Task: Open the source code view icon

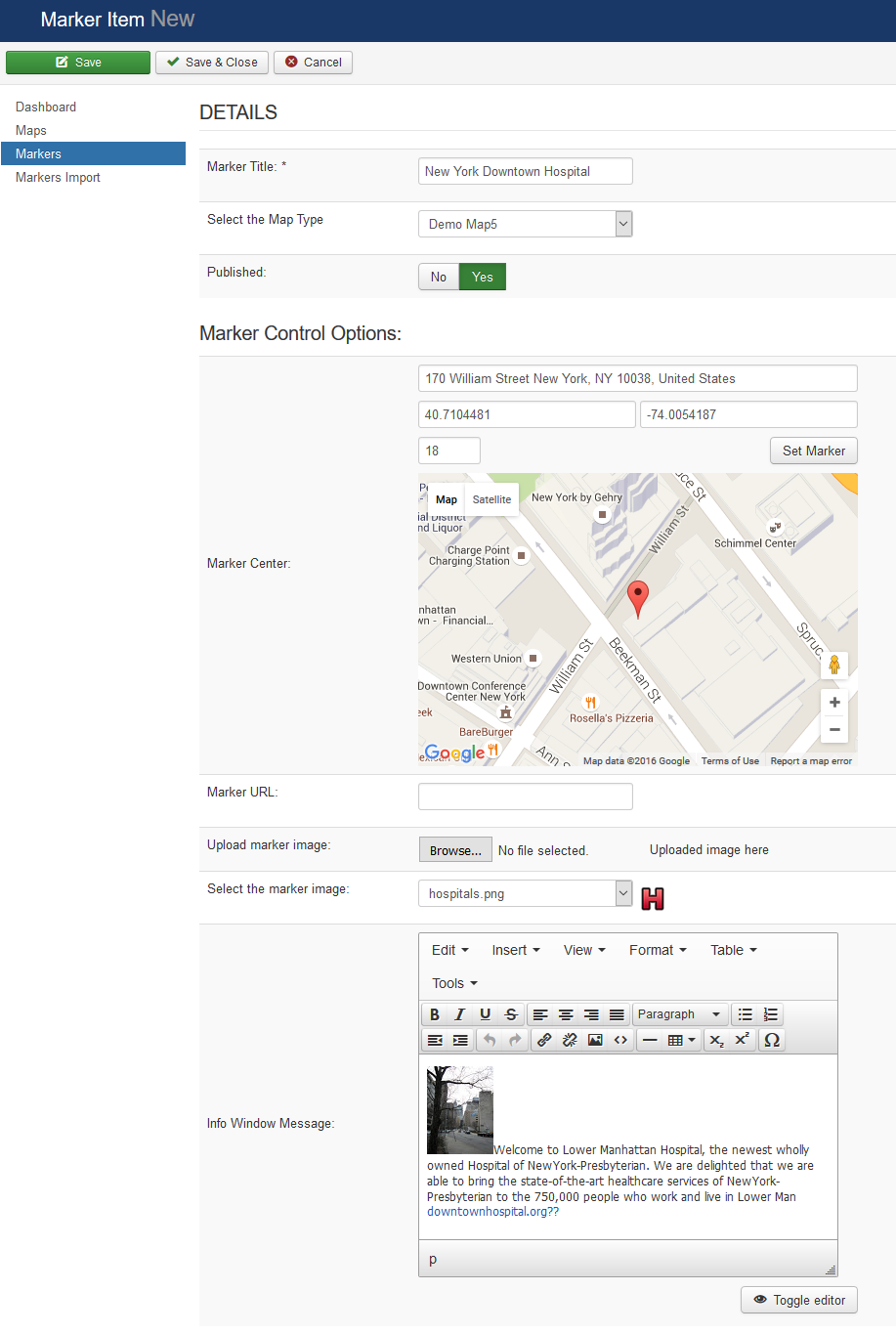Action: tap(620, 1040)
